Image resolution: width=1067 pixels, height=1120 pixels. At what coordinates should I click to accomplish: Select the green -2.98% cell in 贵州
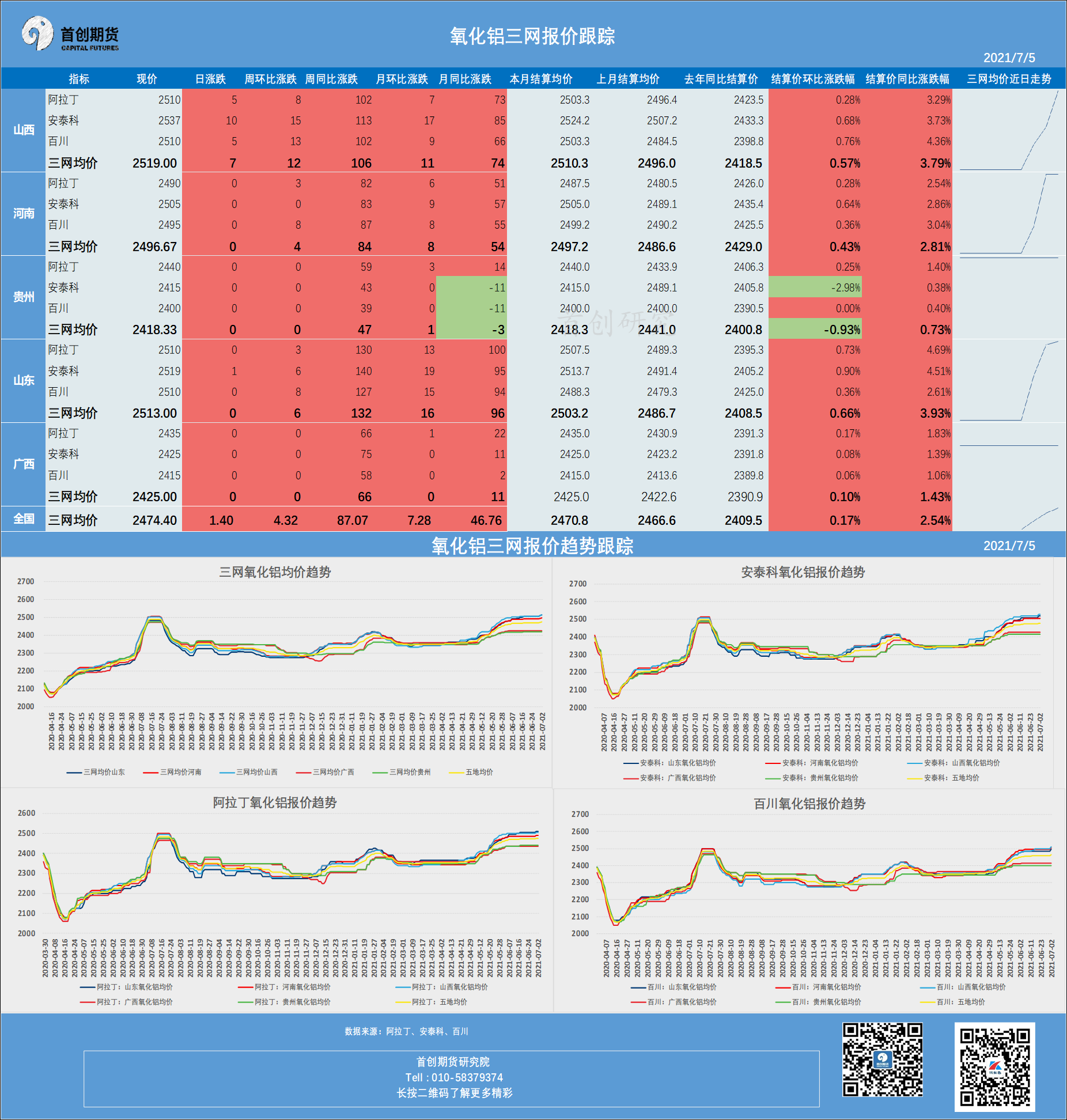point(815,287)
